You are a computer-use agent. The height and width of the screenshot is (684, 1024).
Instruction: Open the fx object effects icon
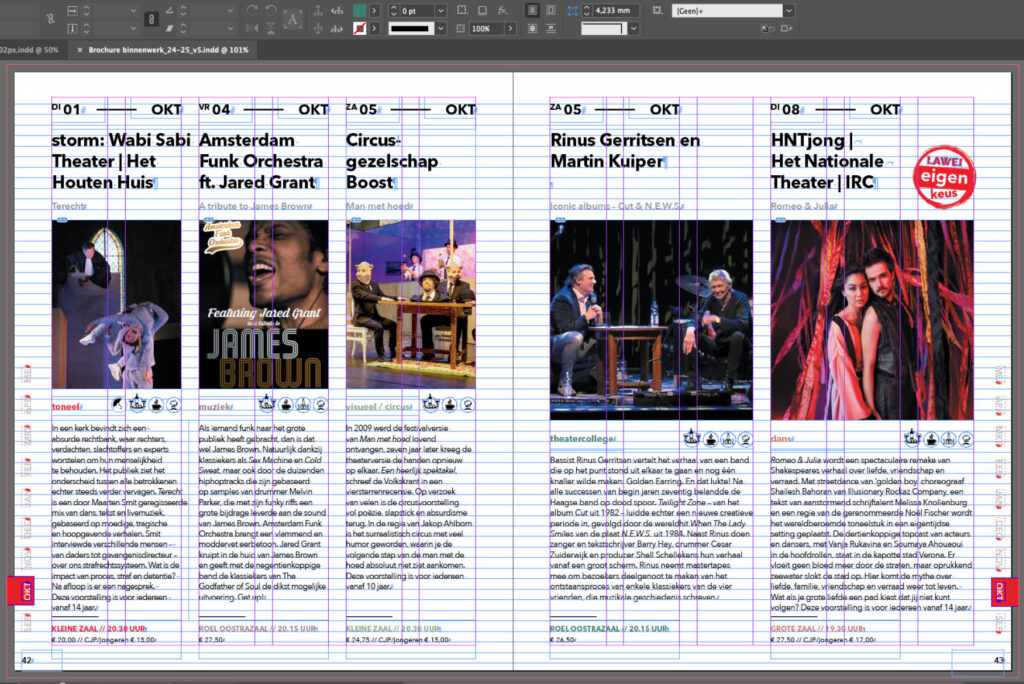503,11
